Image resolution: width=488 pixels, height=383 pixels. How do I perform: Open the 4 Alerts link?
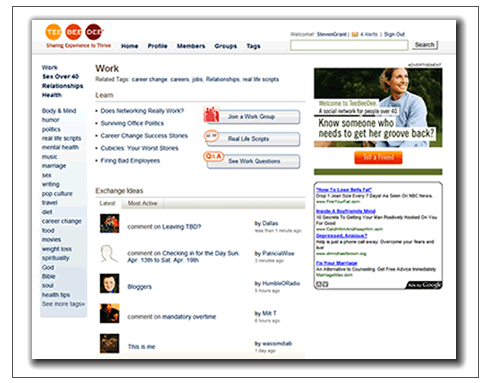(x=369, y=34)
